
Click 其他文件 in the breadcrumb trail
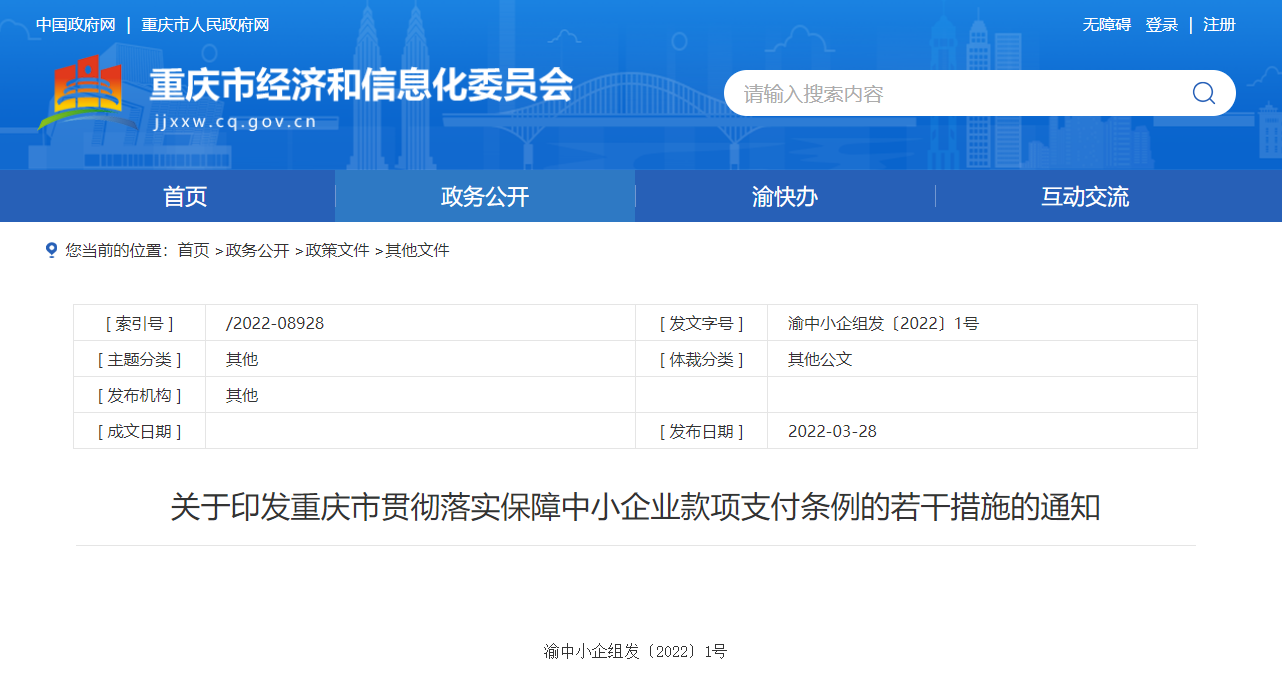tap(417, 250)
